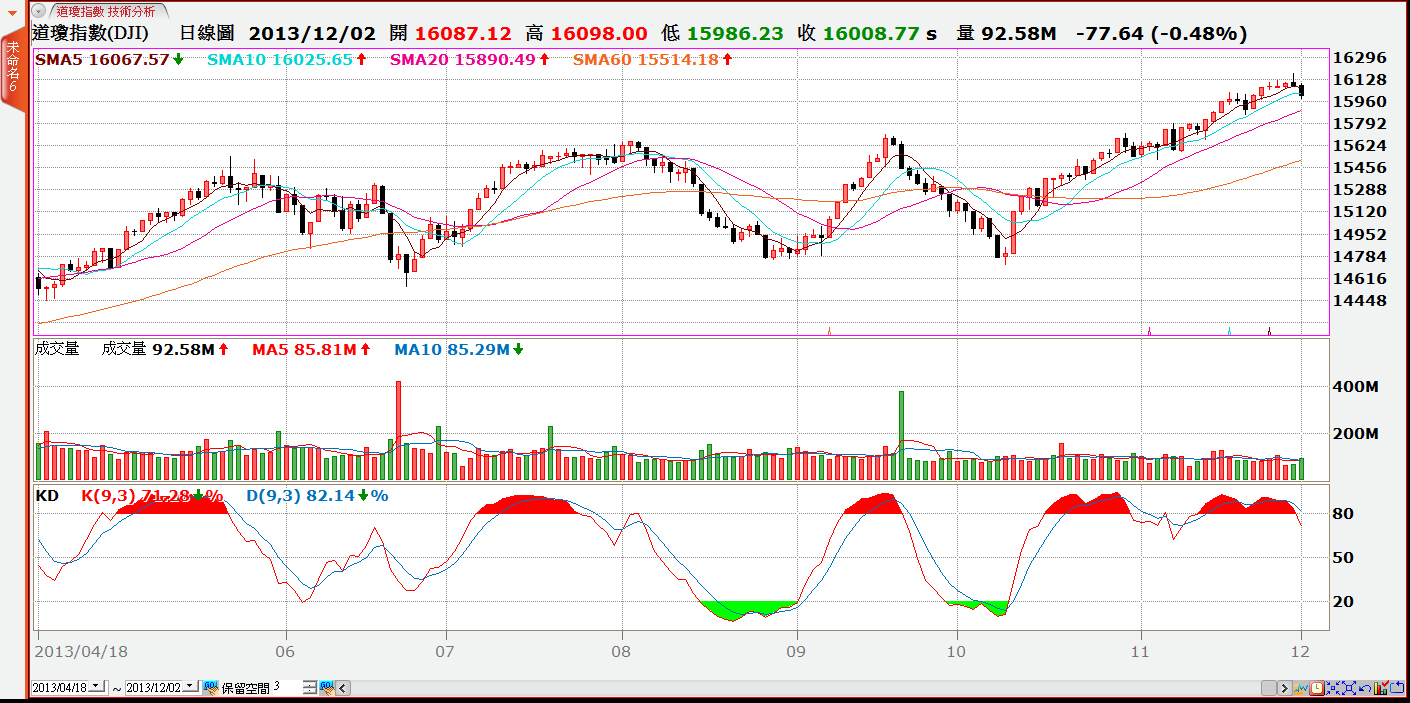Open bar chart checkmark settings icon

(1382, 688)
